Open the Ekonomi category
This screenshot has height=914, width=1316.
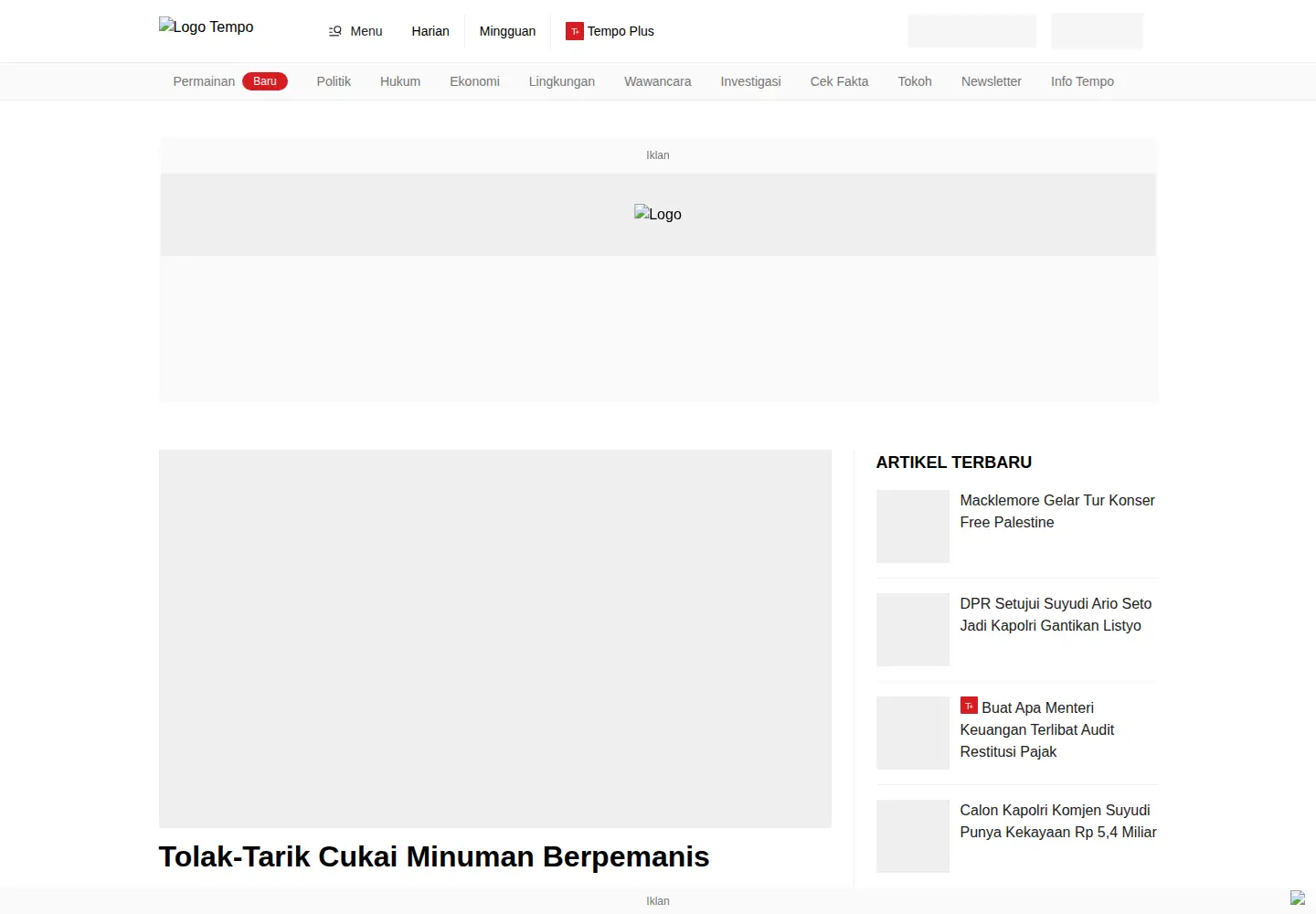[x=474, y=81]
